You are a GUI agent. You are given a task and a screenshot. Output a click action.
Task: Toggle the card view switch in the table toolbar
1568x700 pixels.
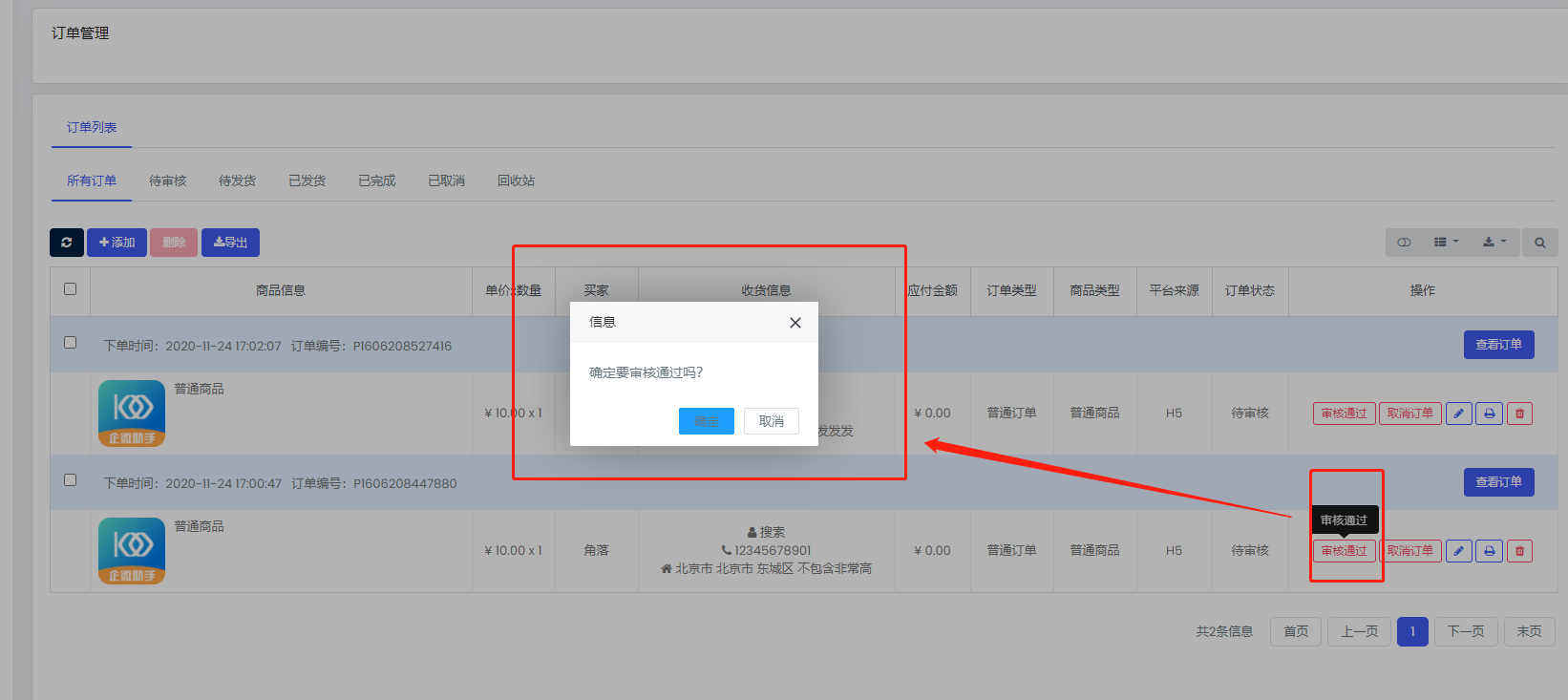point(1404,243)
